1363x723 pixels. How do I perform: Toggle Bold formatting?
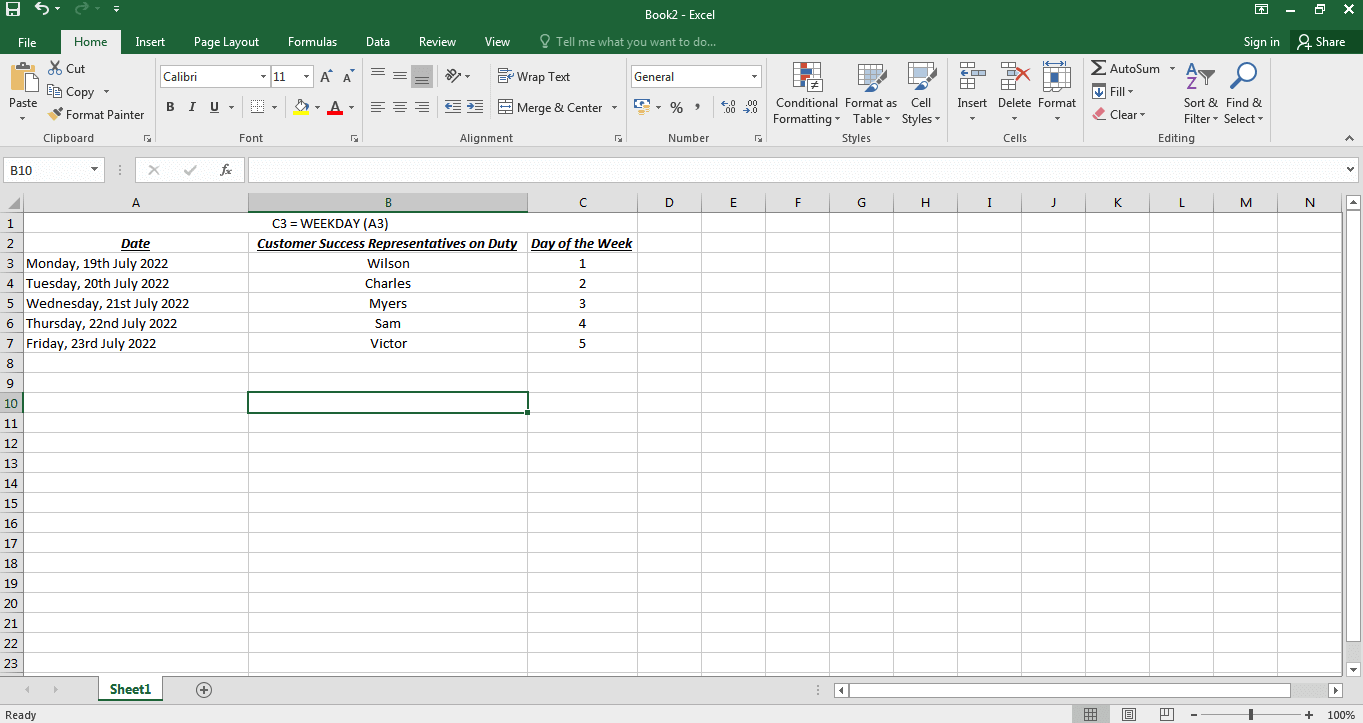[x=170, y=107]
